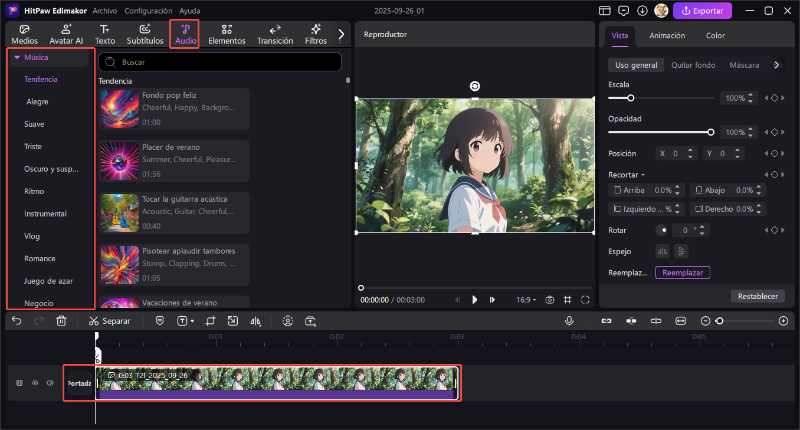Viewport: 800px width, 430px height.
Task: Delete the selected clip with trash icon
Action: tap(61, 321)
